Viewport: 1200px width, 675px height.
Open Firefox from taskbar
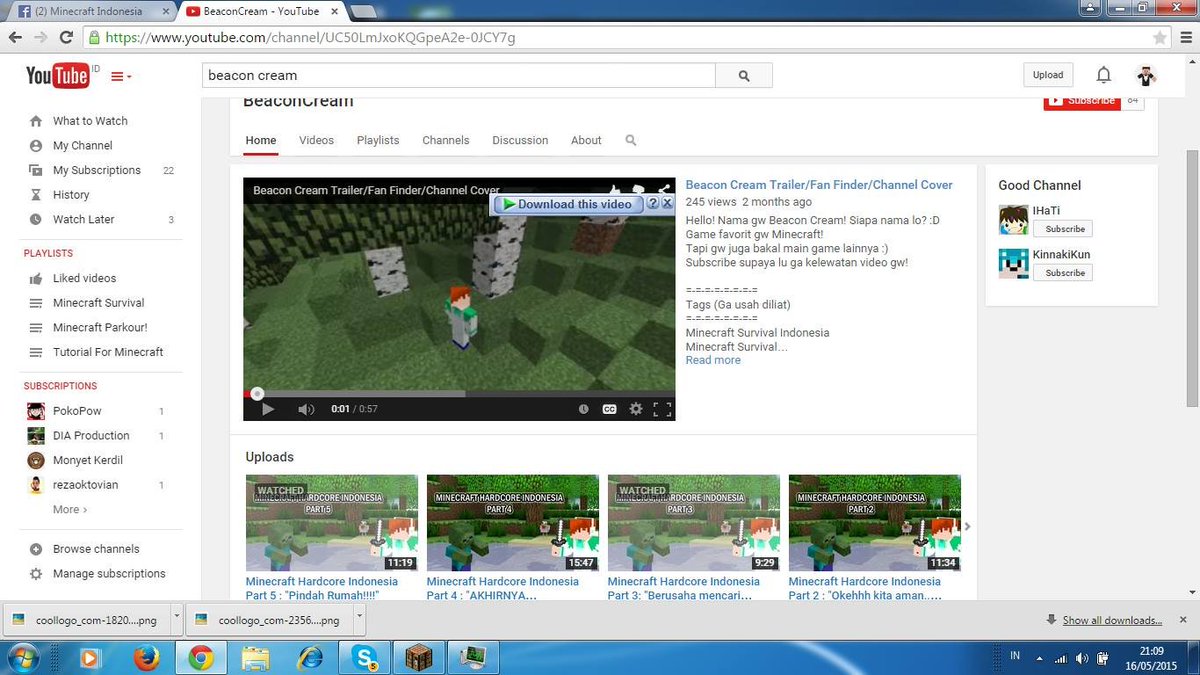(x=146, y=657)
